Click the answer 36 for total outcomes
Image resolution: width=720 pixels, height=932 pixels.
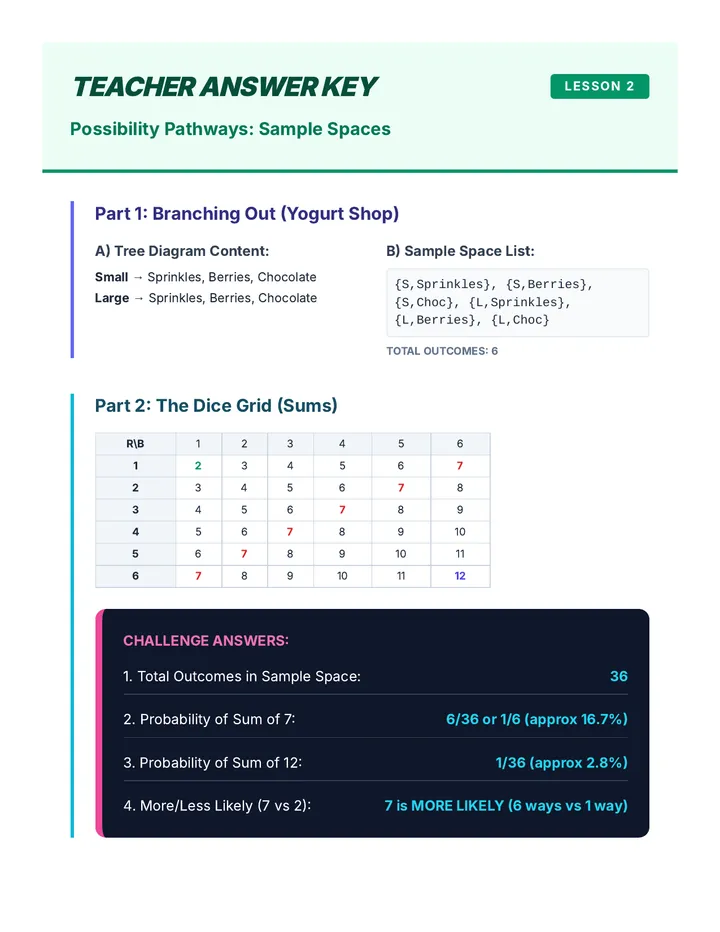[x=619, y=676]
